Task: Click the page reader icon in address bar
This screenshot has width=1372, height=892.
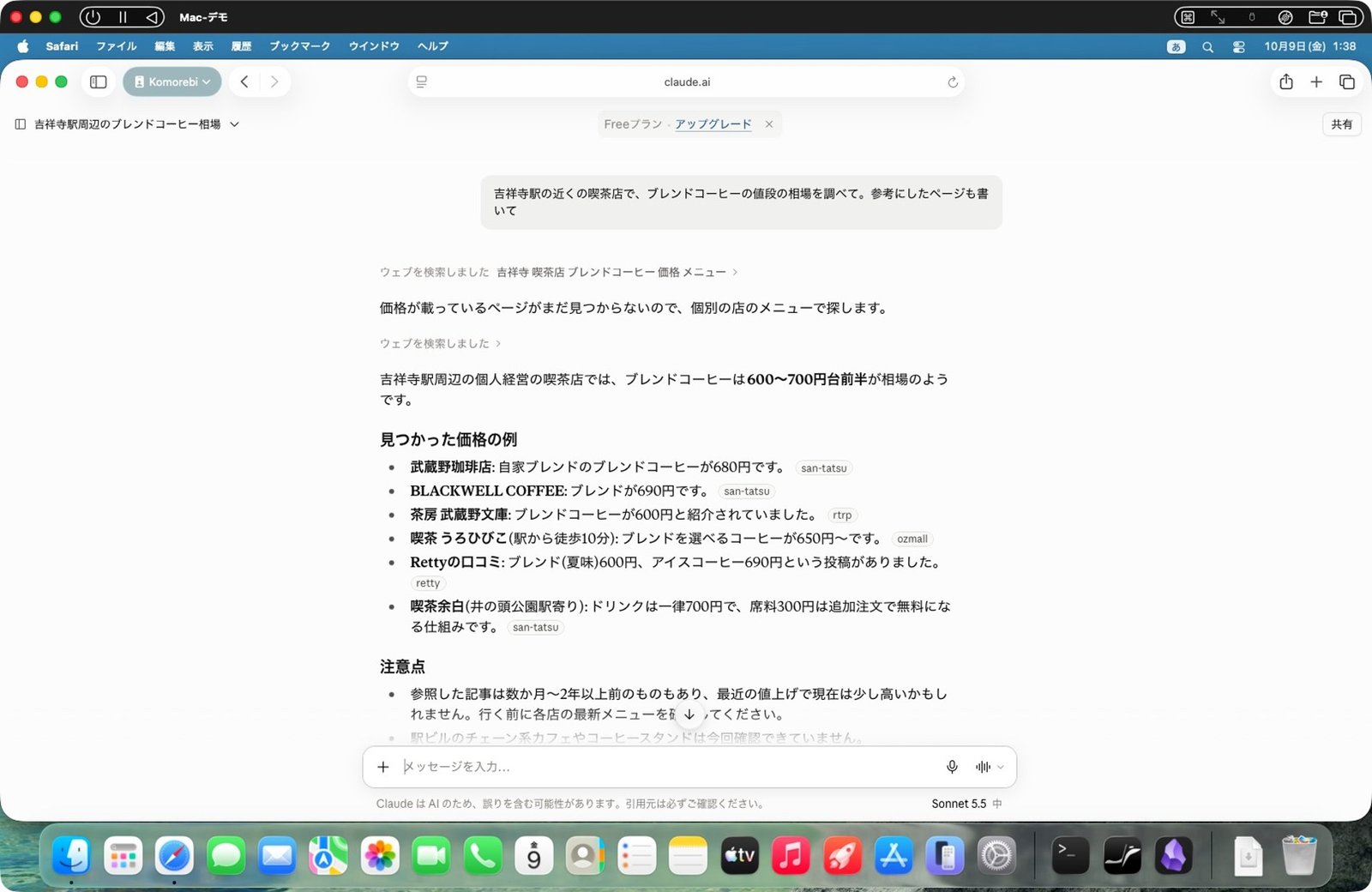Action: coord(422,81)
